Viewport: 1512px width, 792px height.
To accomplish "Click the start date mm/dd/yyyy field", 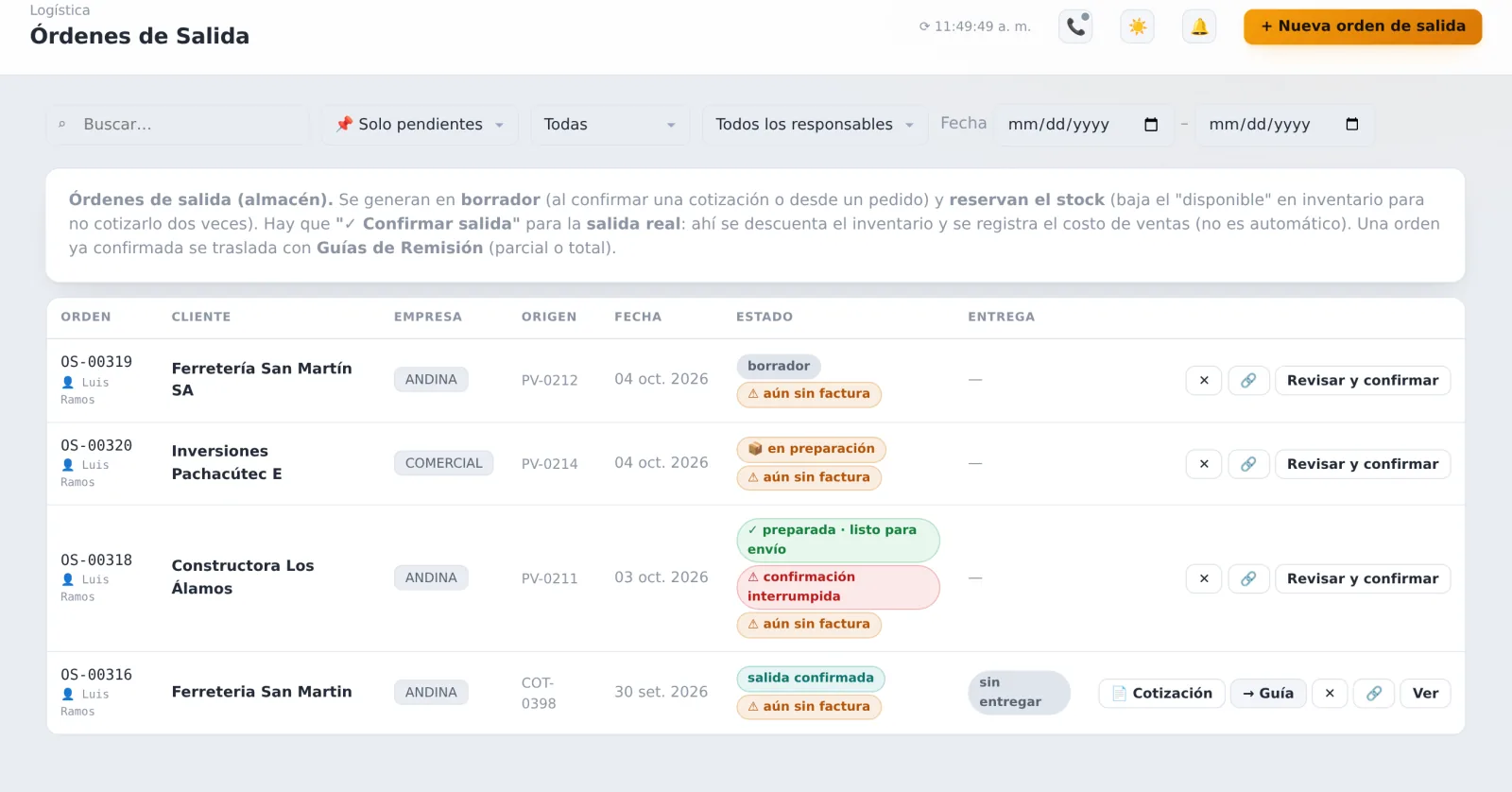I will click(x=1084, y=125).
